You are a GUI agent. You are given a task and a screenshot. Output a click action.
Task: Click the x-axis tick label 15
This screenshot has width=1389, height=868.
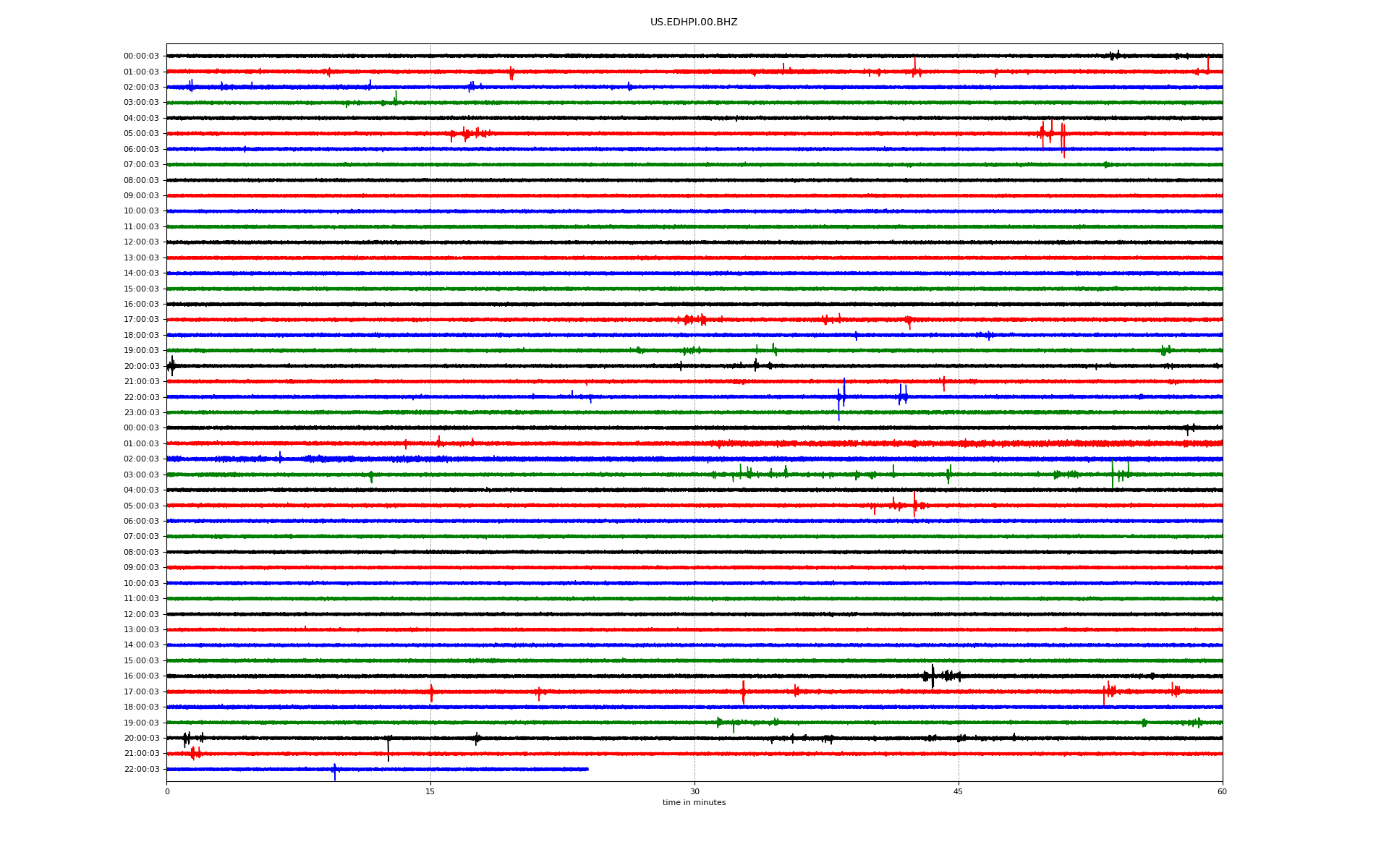click(x=430, y=791)
